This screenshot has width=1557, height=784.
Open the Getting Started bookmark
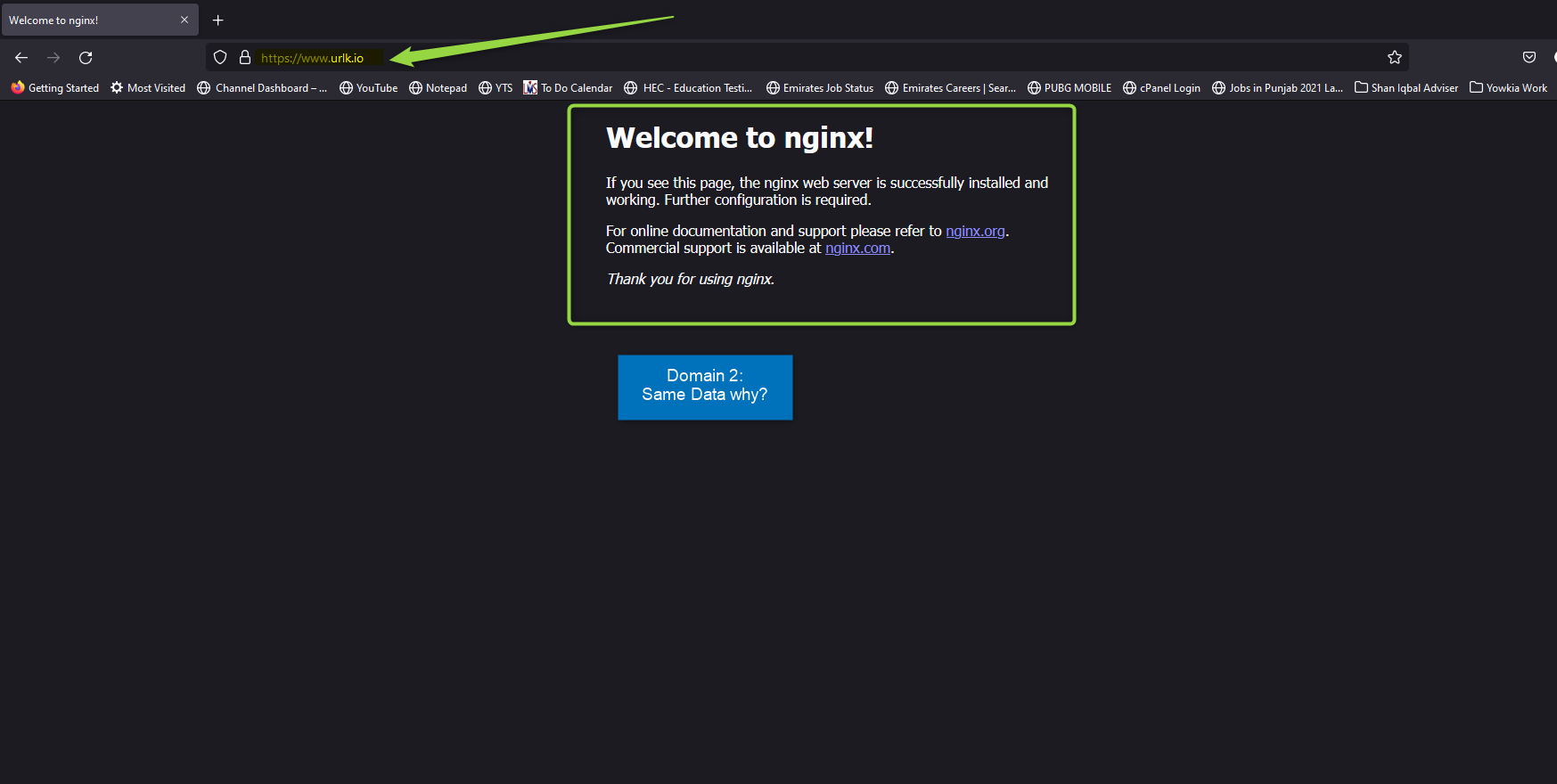point(55,88)
